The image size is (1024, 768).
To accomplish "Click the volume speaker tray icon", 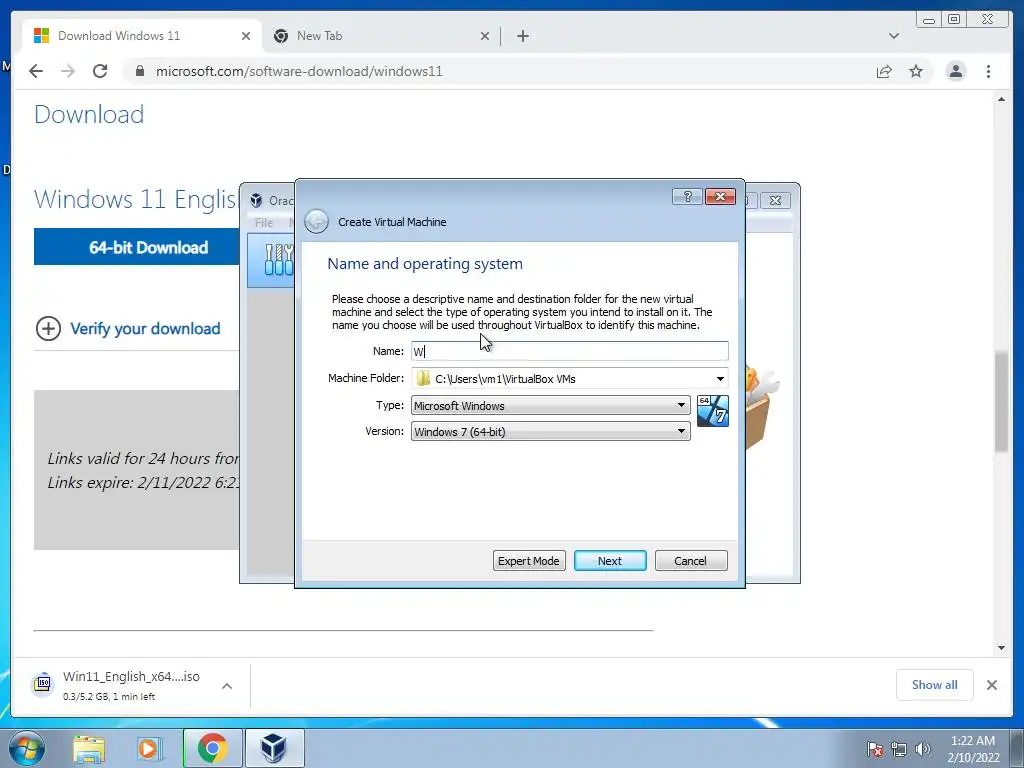I will (923, 749).
